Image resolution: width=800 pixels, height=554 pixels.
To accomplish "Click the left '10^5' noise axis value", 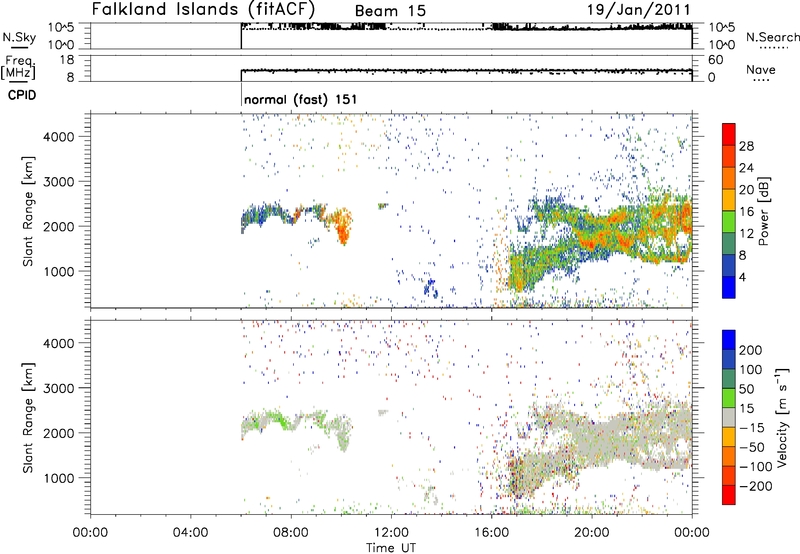I will [x=62, y=28].
